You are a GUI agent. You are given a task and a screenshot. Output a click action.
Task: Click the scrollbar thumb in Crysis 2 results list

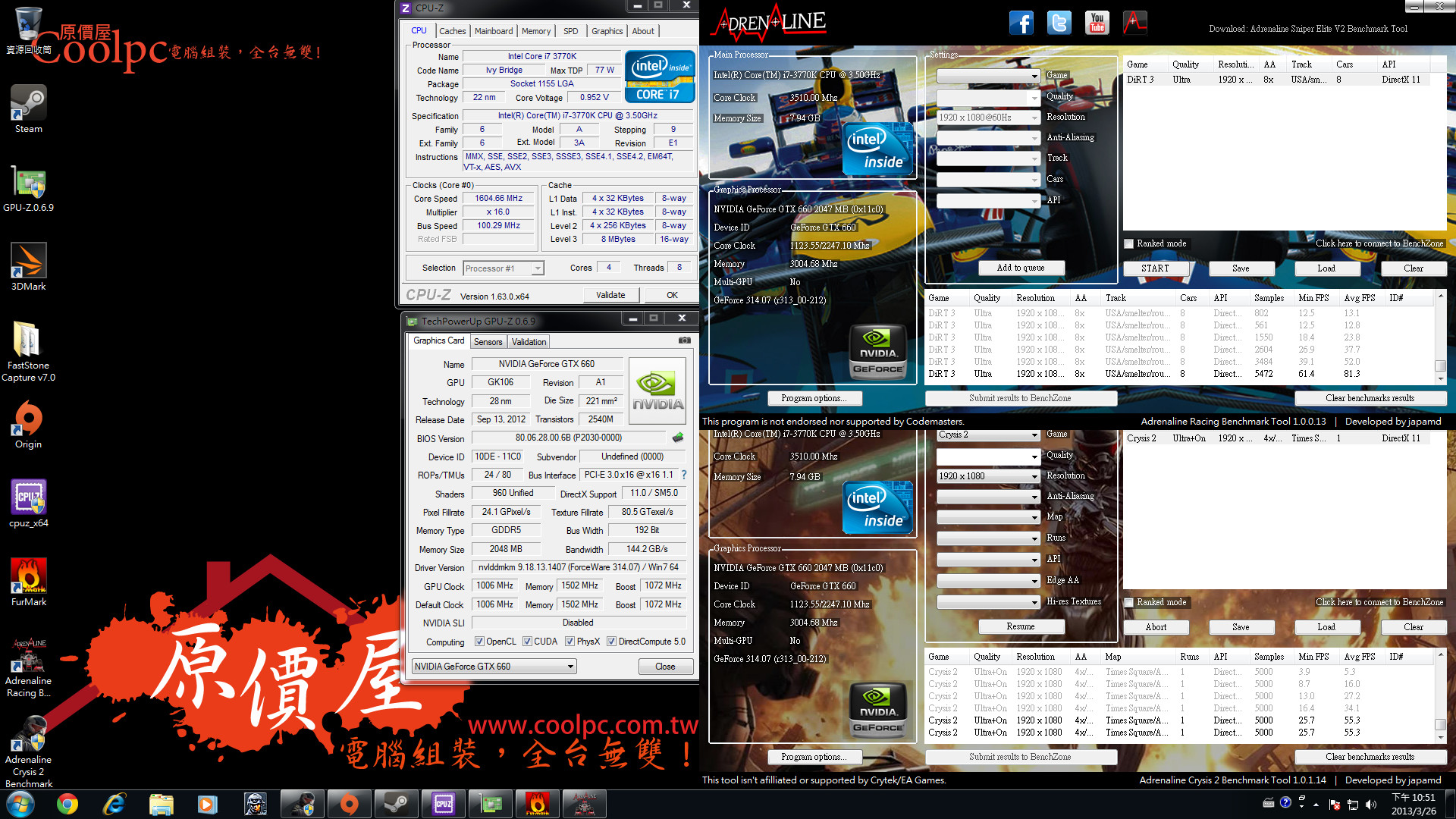[1441, 724]
